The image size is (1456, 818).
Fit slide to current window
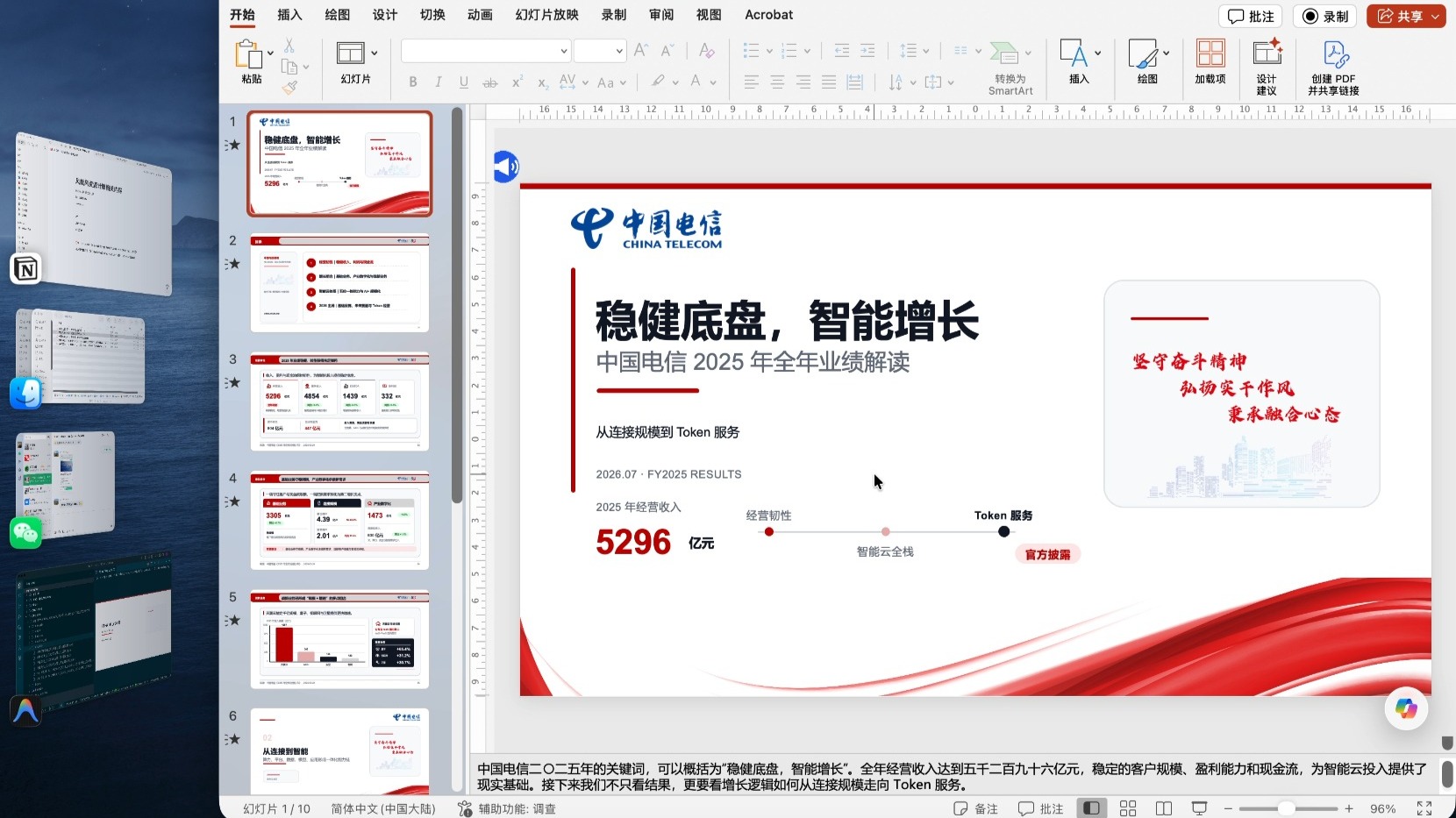coord(1424,808)
